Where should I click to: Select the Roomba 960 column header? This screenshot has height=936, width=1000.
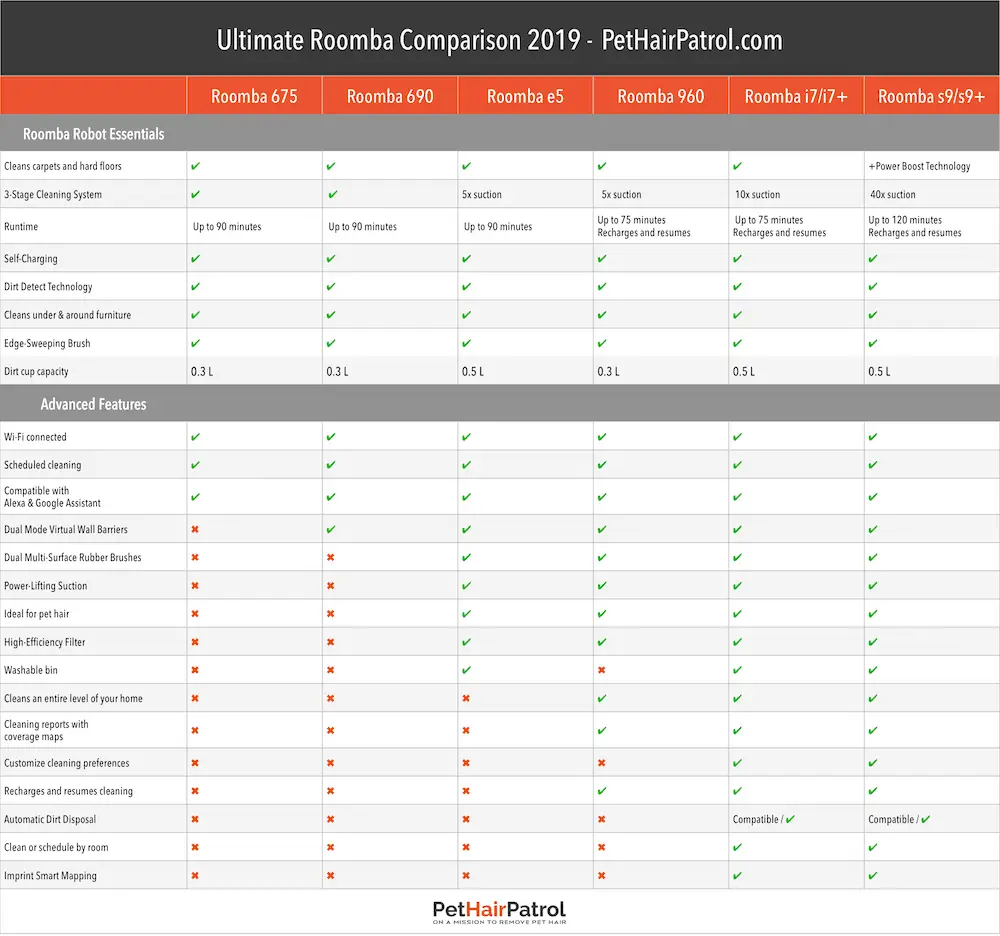coord(661,96)
